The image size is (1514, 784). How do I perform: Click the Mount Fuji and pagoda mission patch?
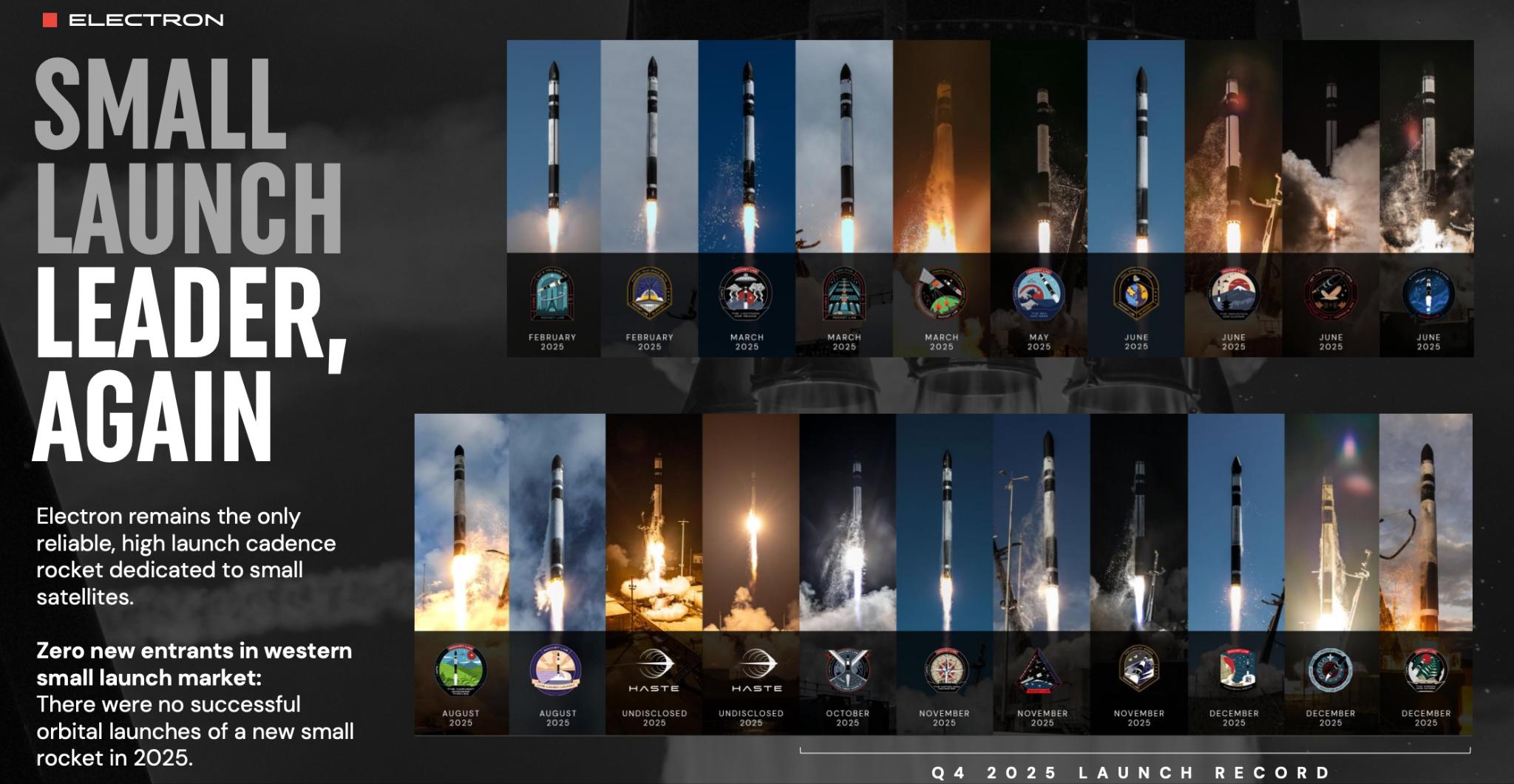coord(1234,295)
